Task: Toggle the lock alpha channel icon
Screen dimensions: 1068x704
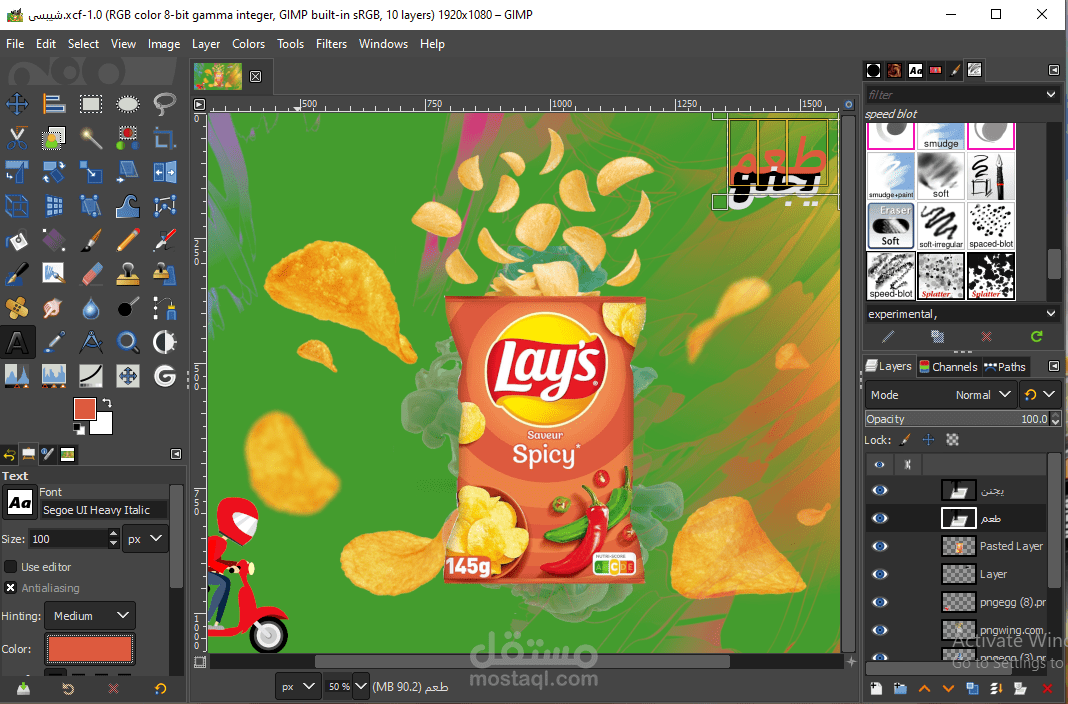Action: coord(952,440)
